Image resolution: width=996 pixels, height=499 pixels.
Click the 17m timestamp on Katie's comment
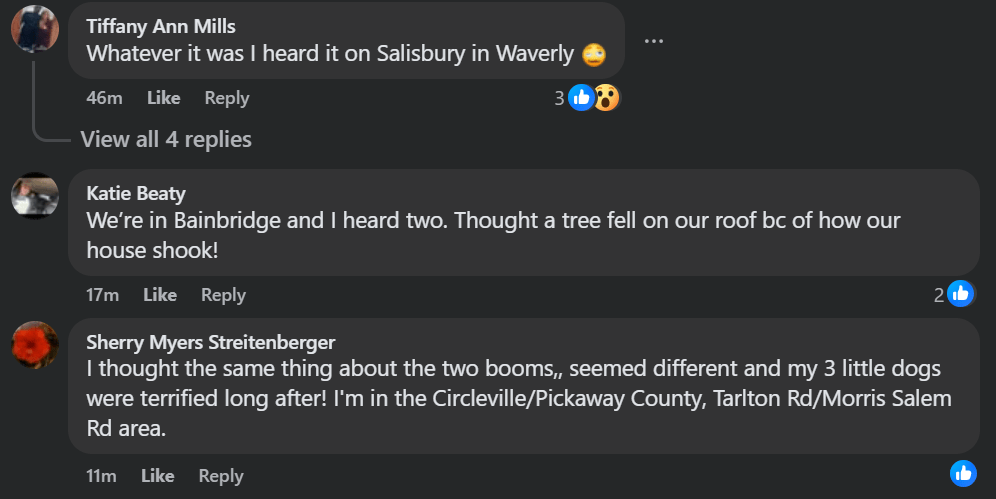[103, 295]
